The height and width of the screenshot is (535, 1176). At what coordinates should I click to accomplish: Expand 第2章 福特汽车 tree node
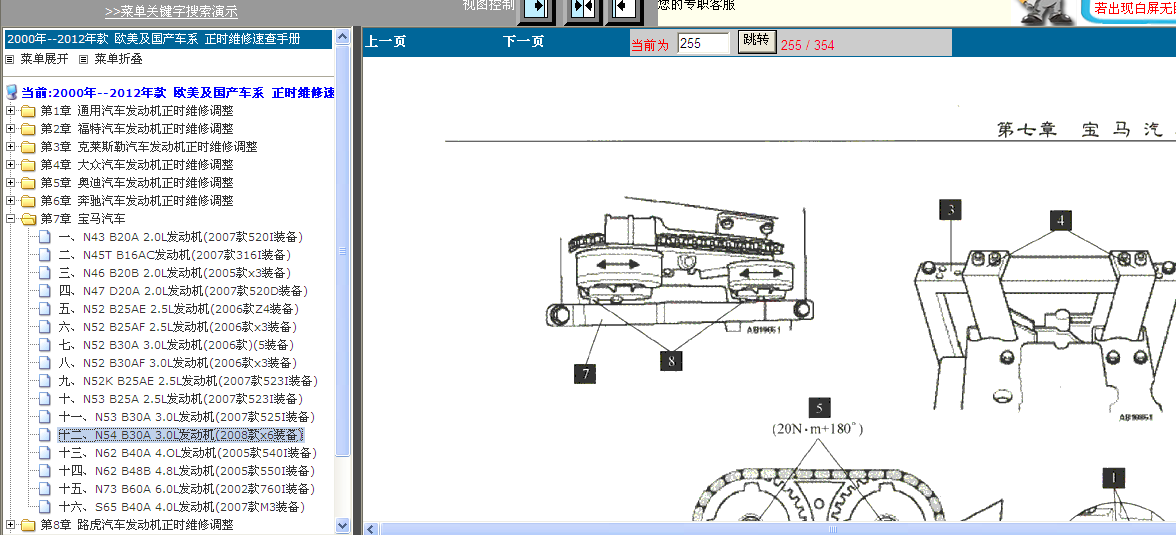(10, 129)
